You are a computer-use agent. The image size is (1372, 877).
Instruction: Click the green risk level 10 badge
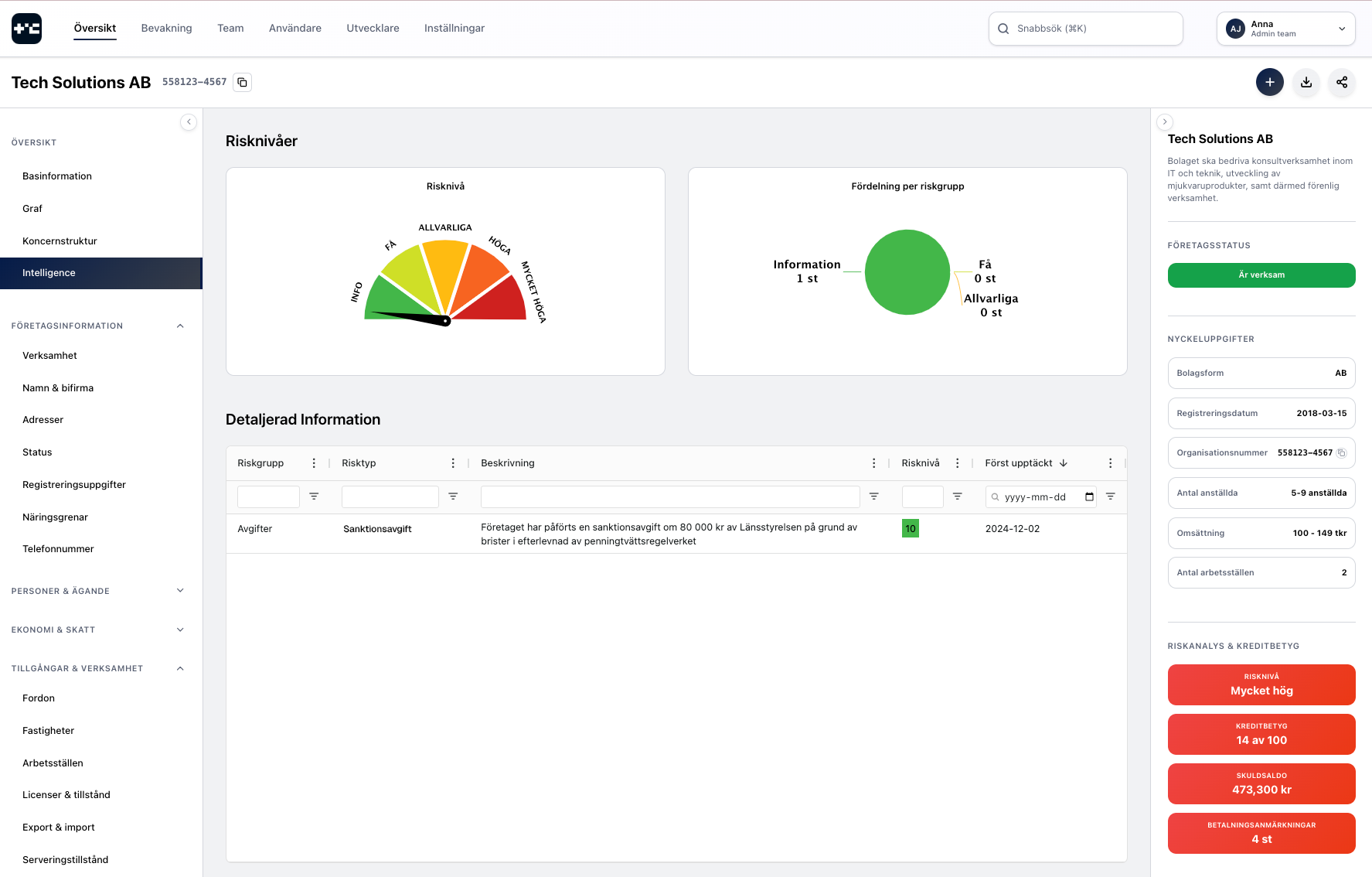point(910,529)
